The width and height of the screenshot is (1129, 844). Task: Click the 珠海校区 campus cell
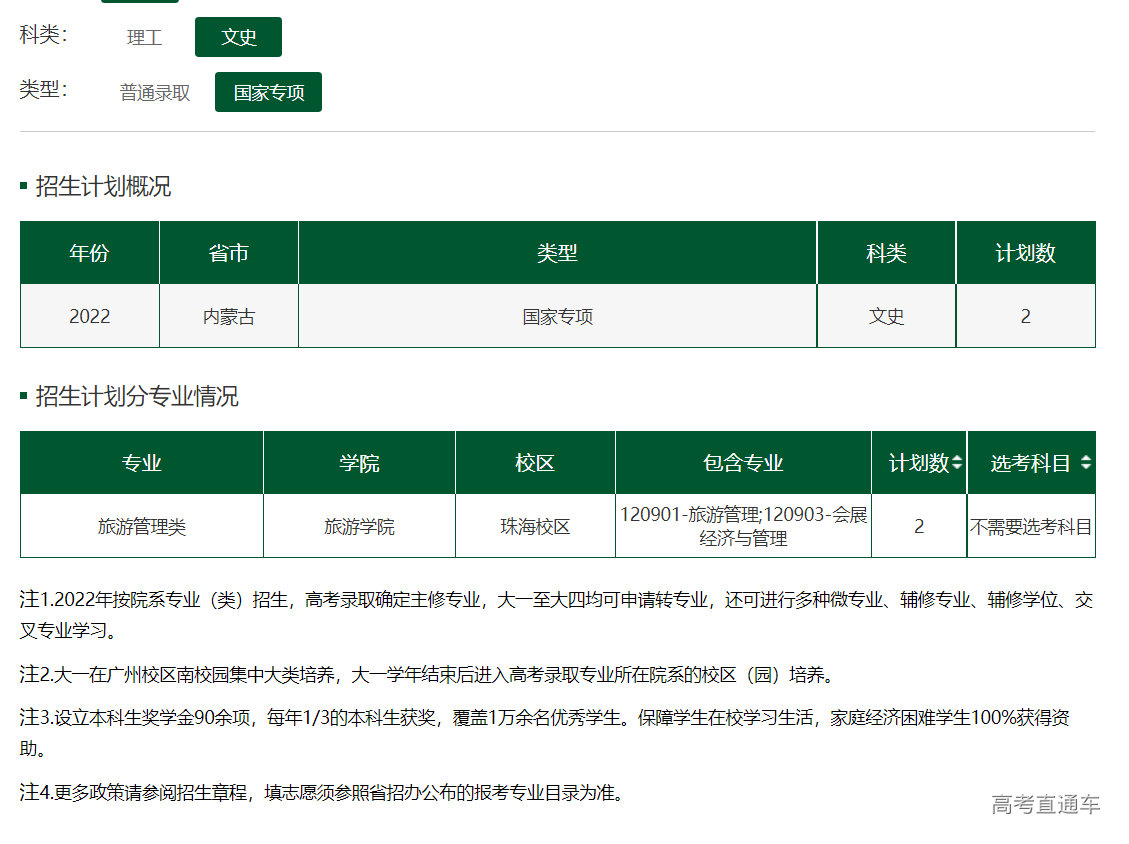tap(535, 526)
